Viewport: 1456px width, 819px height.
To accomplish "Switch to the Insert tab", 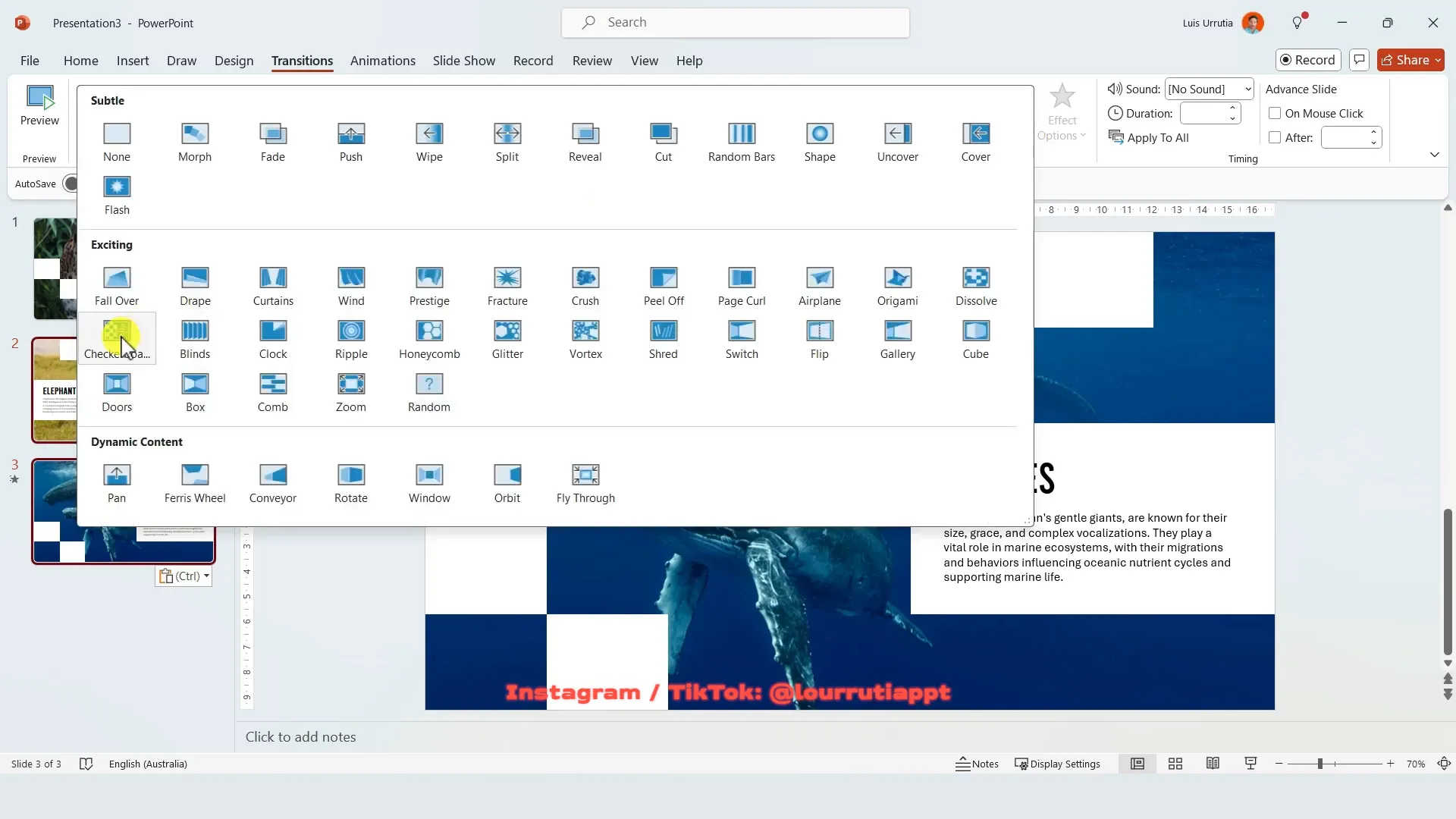I will [x=133, y=61].
